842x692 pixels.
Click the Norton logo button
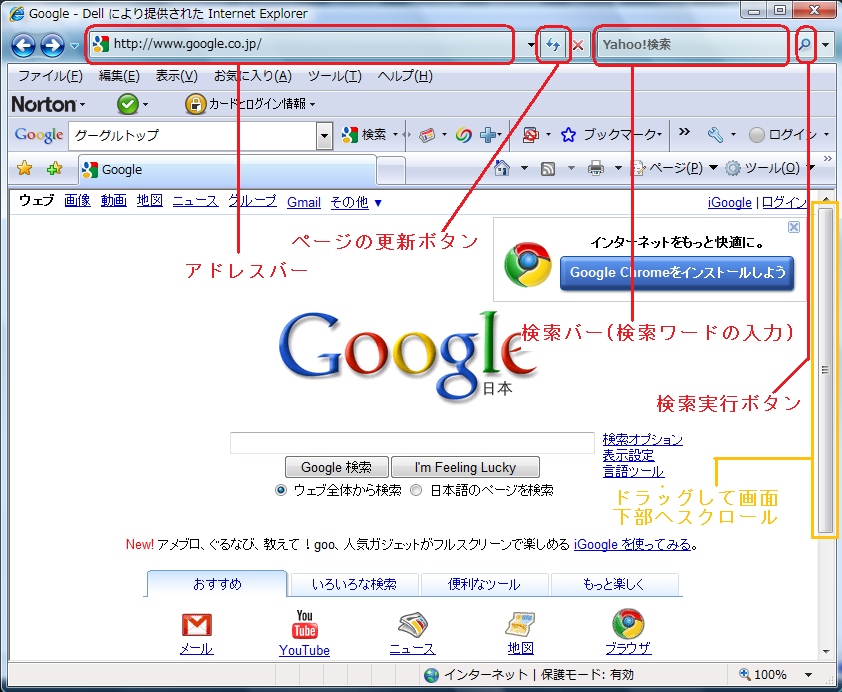point(44,104)
